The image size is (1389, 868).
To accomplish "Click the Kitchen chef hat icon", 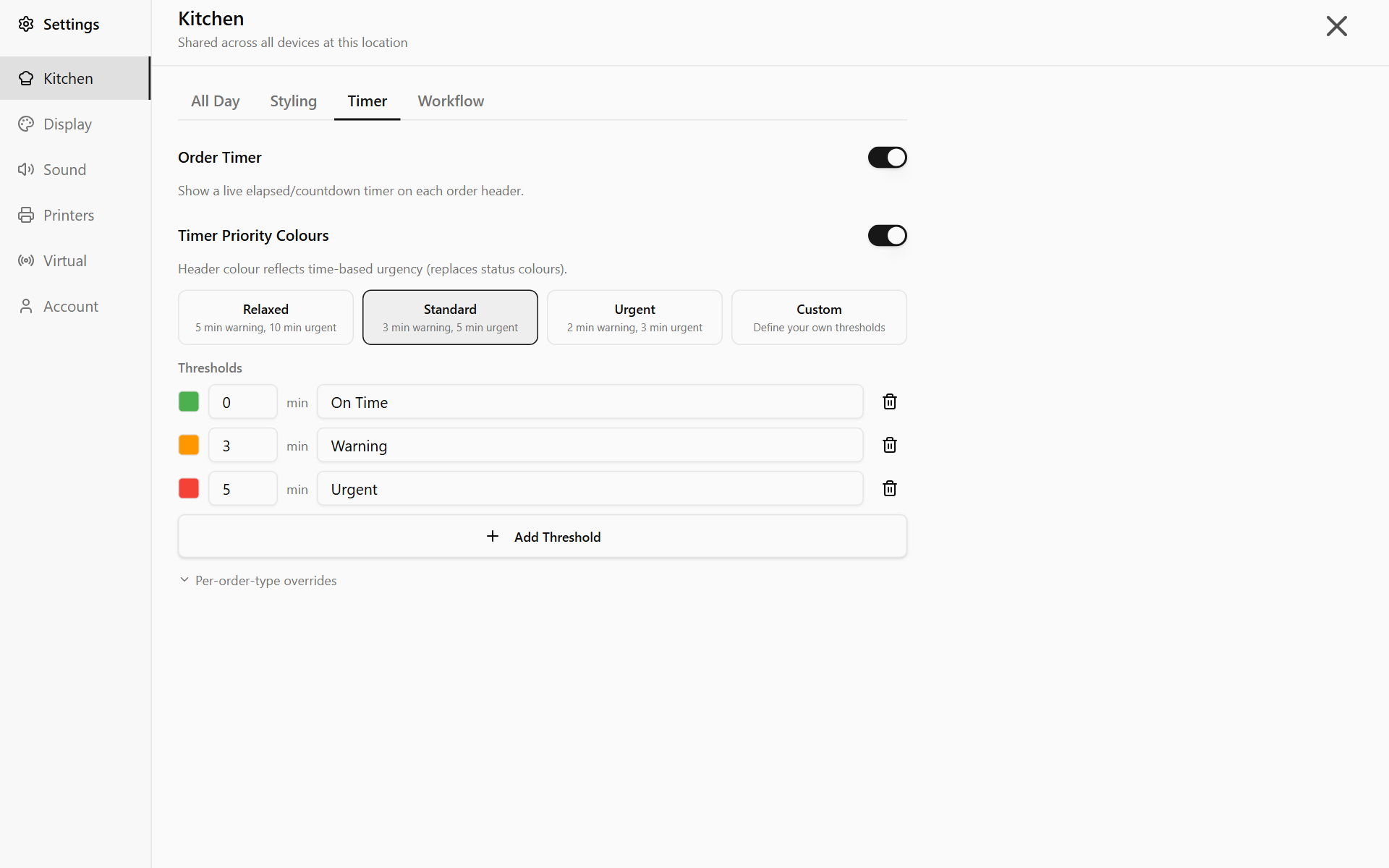I will click(26, 78).
